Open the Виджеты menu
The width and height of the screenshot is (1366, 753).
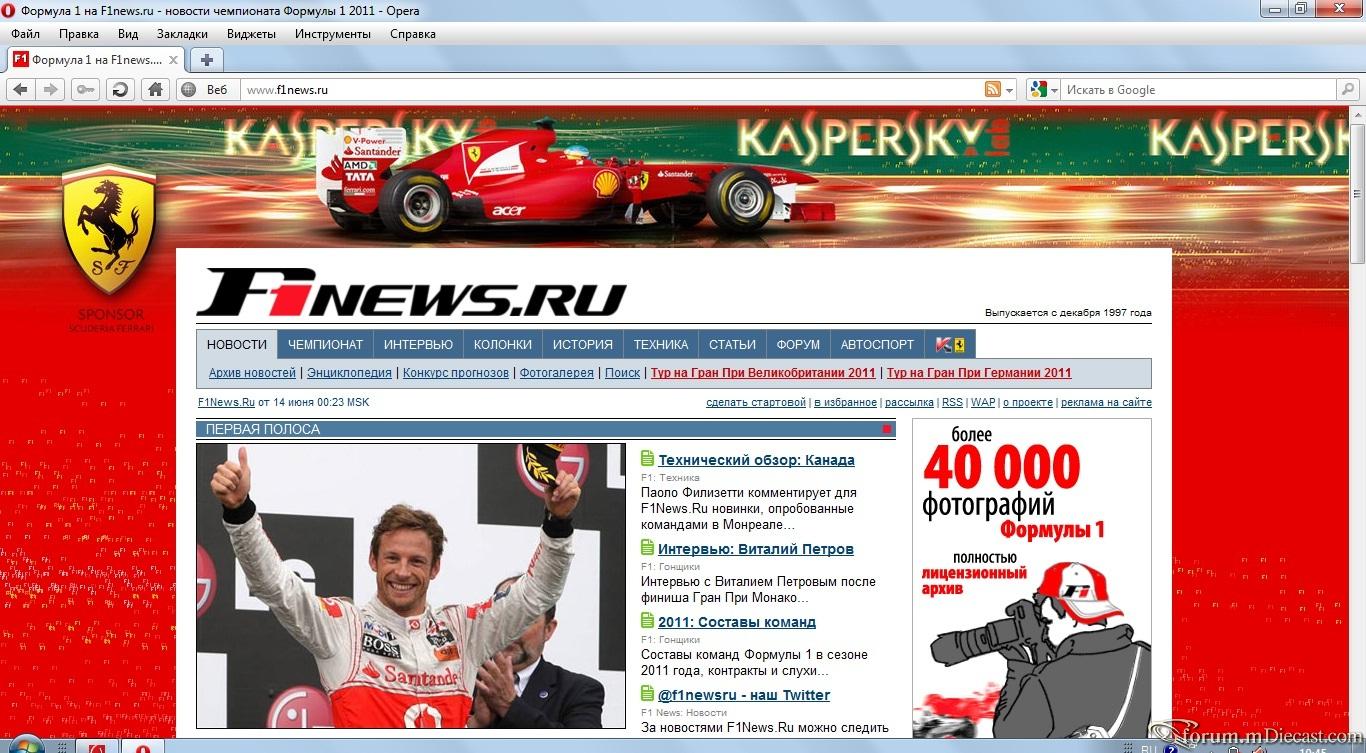[251, 34]
